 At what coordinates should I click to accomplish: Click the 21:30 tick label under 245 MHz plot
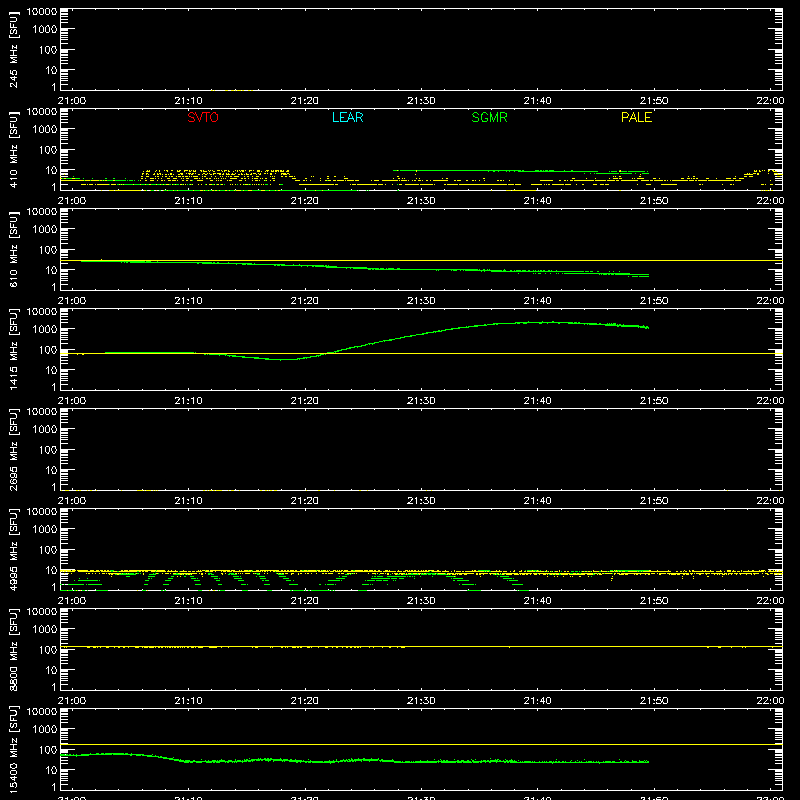421,101
